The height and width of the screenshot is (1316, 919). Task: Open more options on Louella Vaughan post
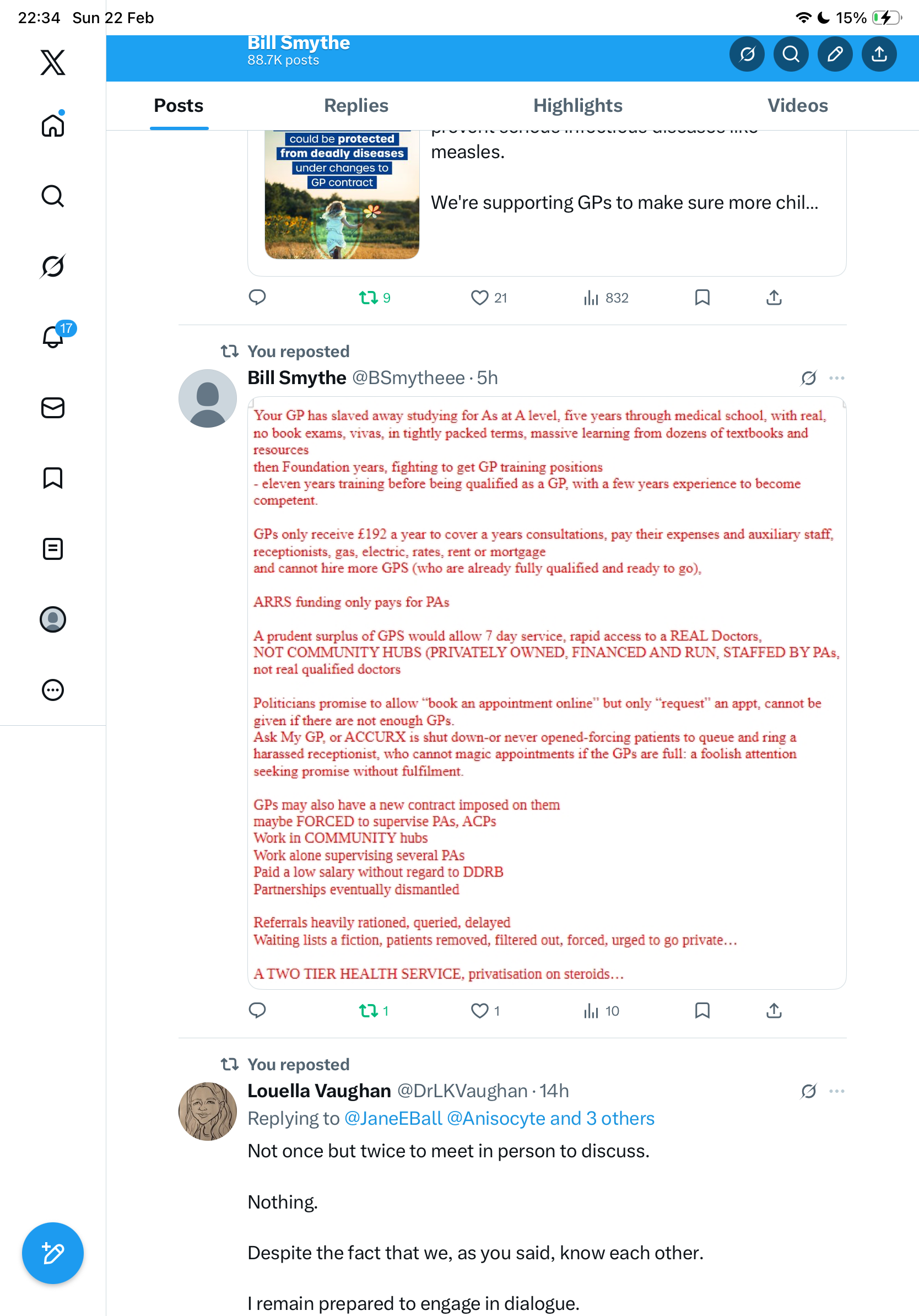pos(836,1091)
